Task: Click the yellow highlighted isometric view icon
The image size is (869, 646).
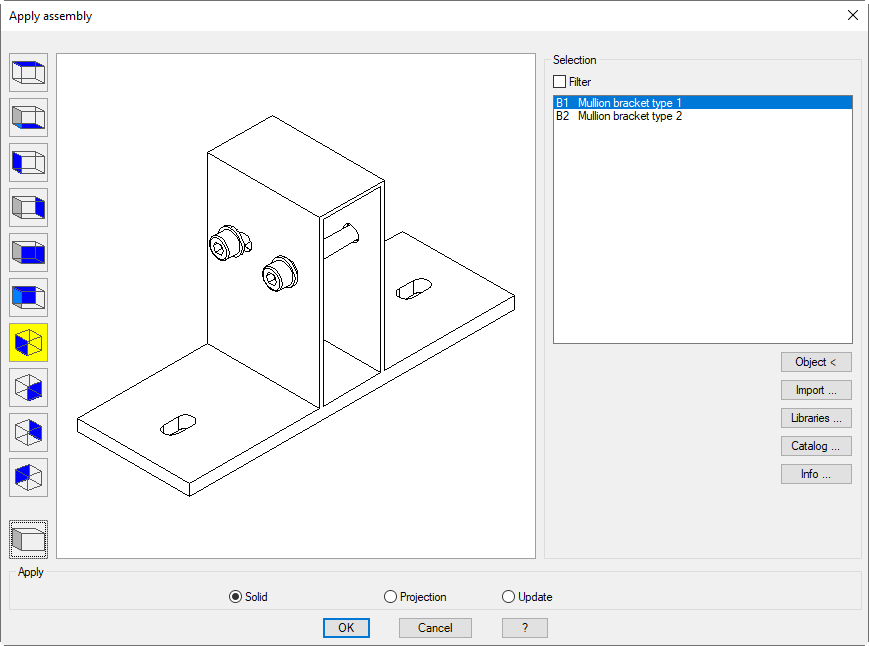Action: pyautogui.click(x=28, y=343)
